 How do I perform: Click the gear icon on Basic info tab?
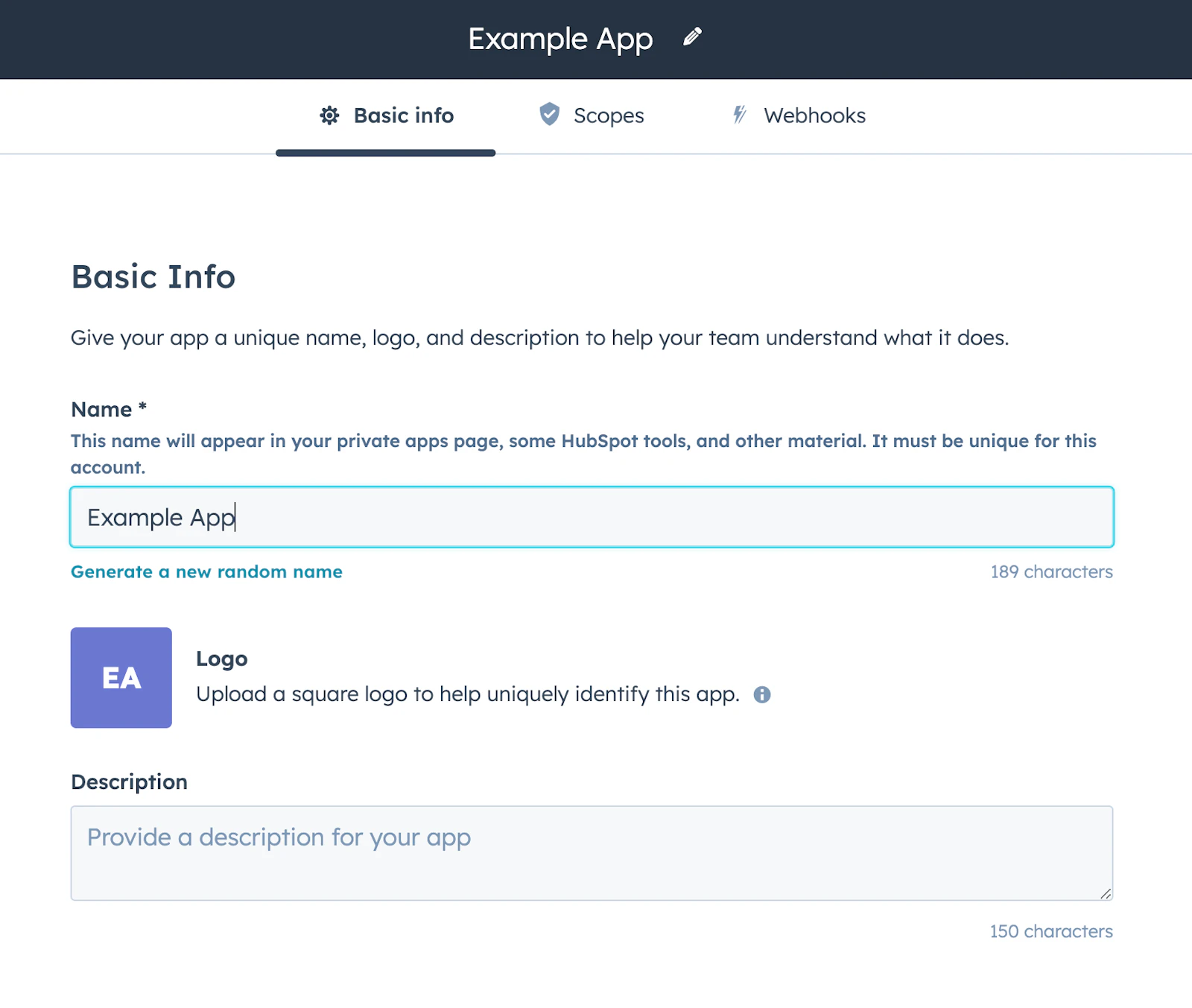329,115
